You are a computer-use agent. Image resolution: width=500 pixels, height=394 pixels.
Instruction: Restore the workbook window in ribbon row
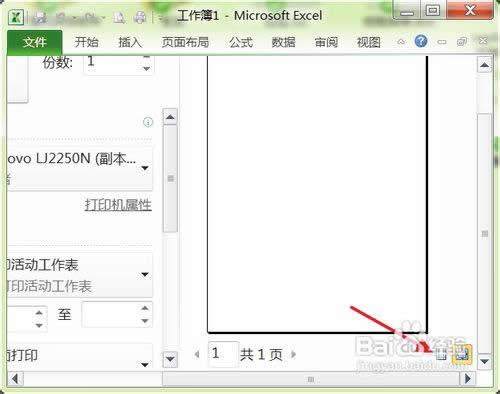(x=462, y=42)
